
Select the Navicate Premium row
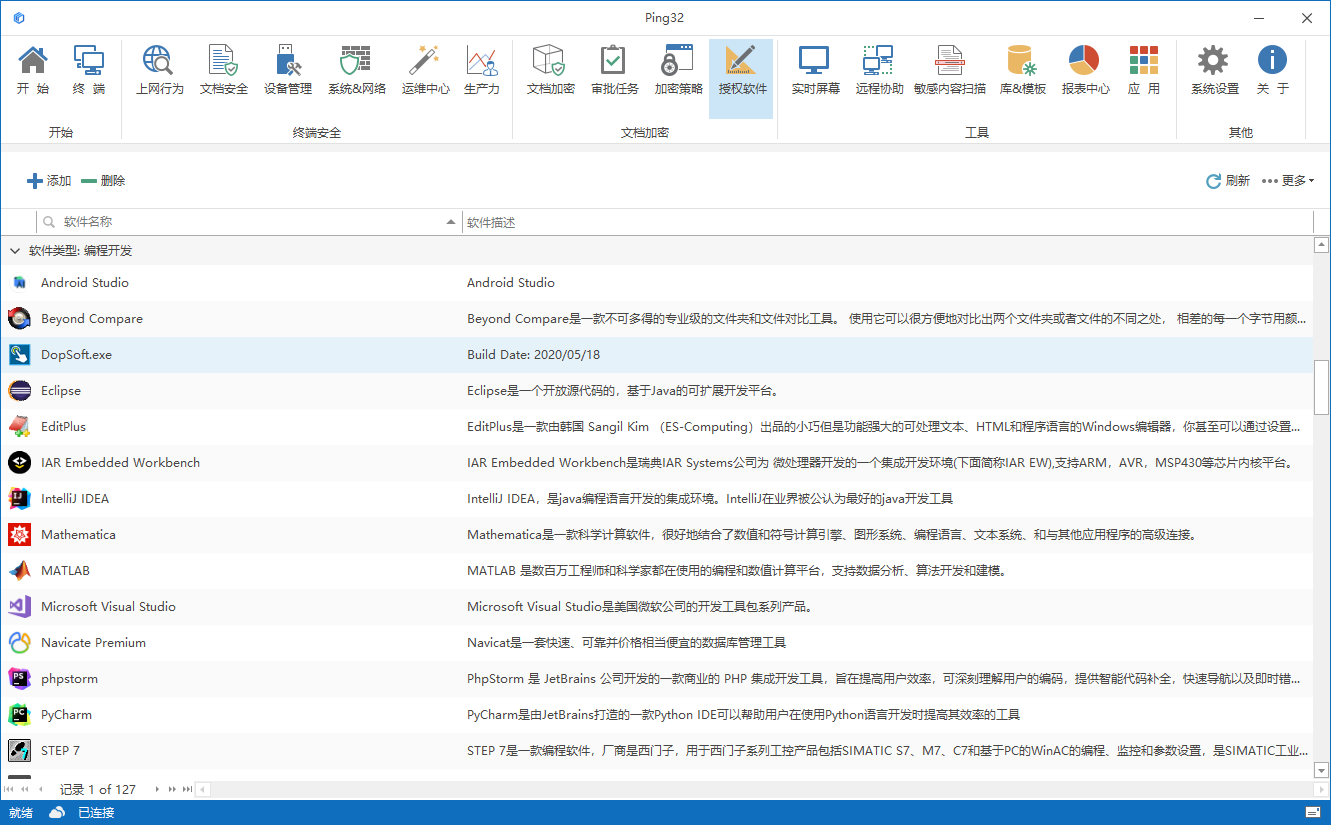coord(656,643)
